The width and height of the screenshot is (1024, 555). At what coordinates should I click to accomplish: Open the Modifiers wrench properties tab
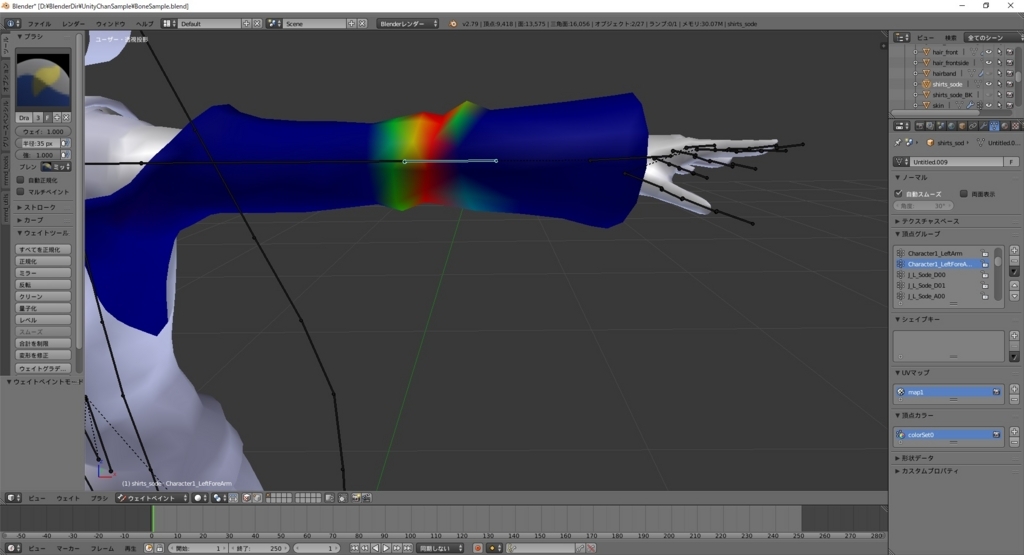(x=983, y=126)
